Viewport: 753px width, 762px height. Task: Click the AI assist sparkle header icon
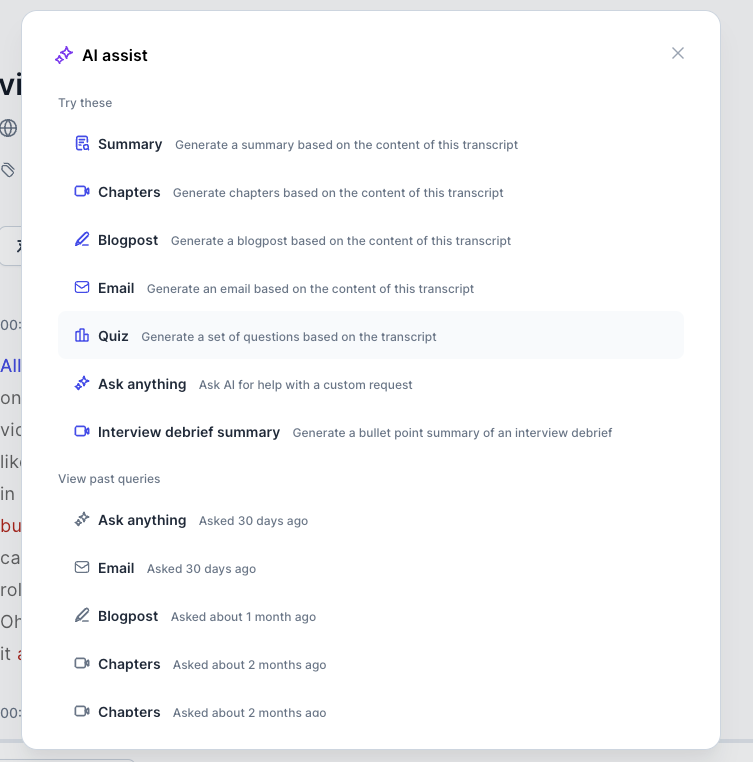tap(64, 56)
